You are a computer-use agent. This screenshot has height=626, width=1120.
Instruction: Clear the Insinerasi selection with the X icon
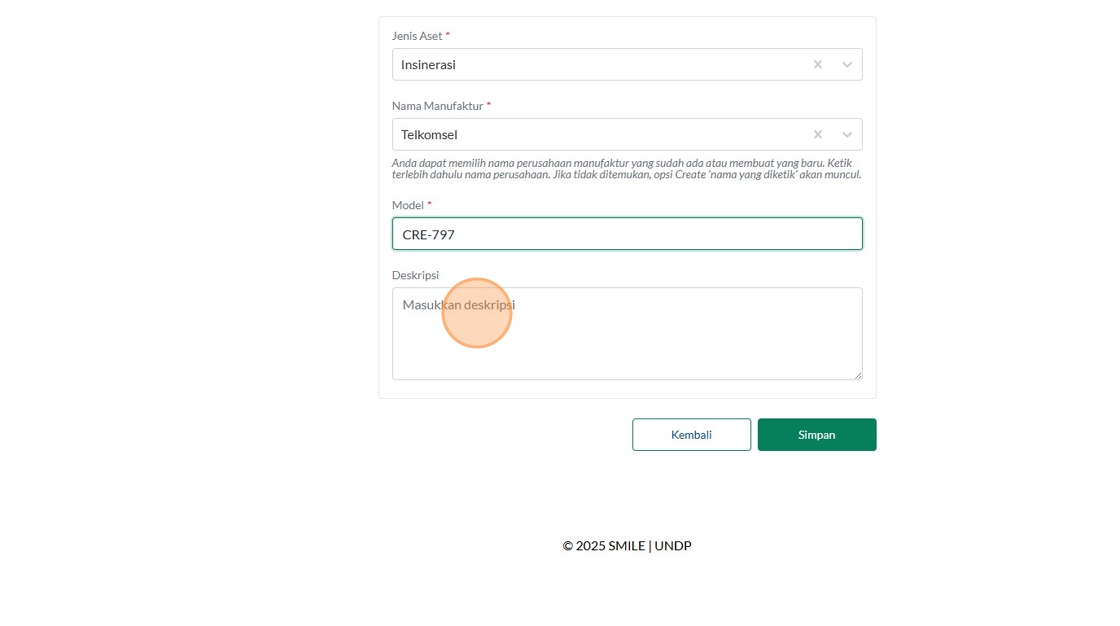[x=817, y=64]
